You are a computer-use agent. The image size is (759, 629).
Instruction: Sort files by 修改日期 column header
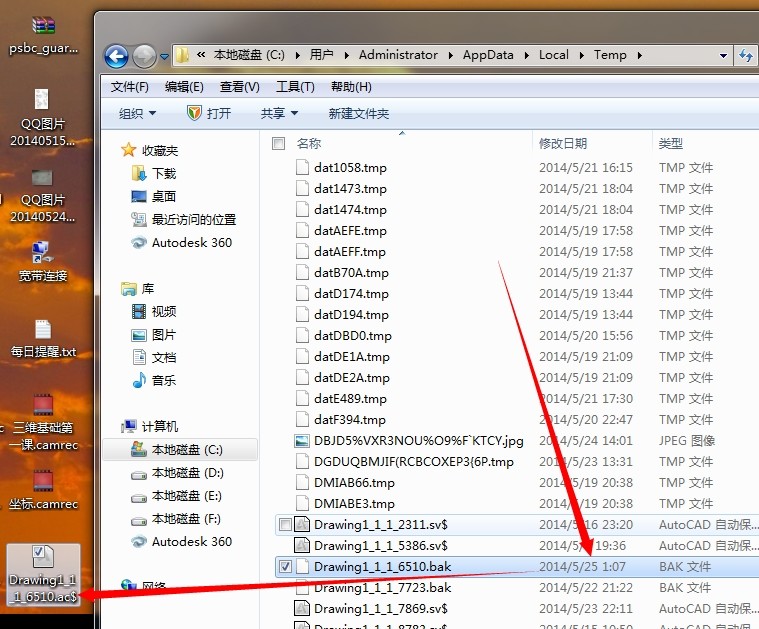point(563,144)
